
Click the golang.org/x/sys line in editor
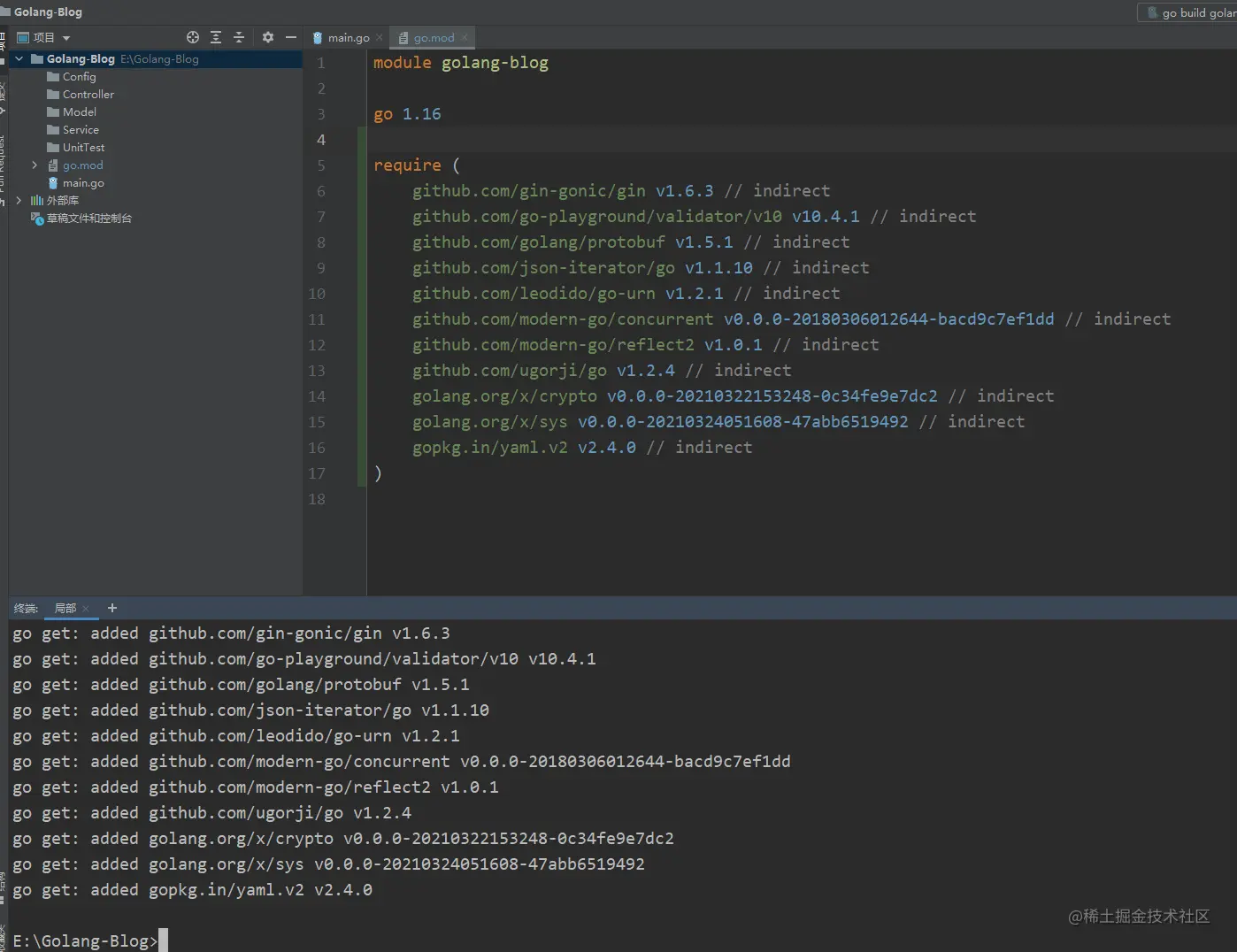click(x=718, y=422)
